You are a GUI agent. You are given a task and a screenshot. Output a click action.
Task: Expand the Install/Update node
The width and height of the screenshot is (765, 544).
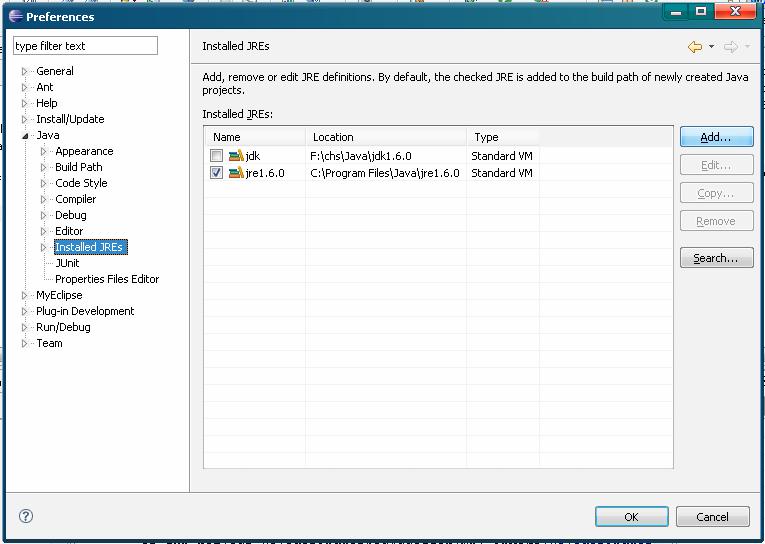24,120
